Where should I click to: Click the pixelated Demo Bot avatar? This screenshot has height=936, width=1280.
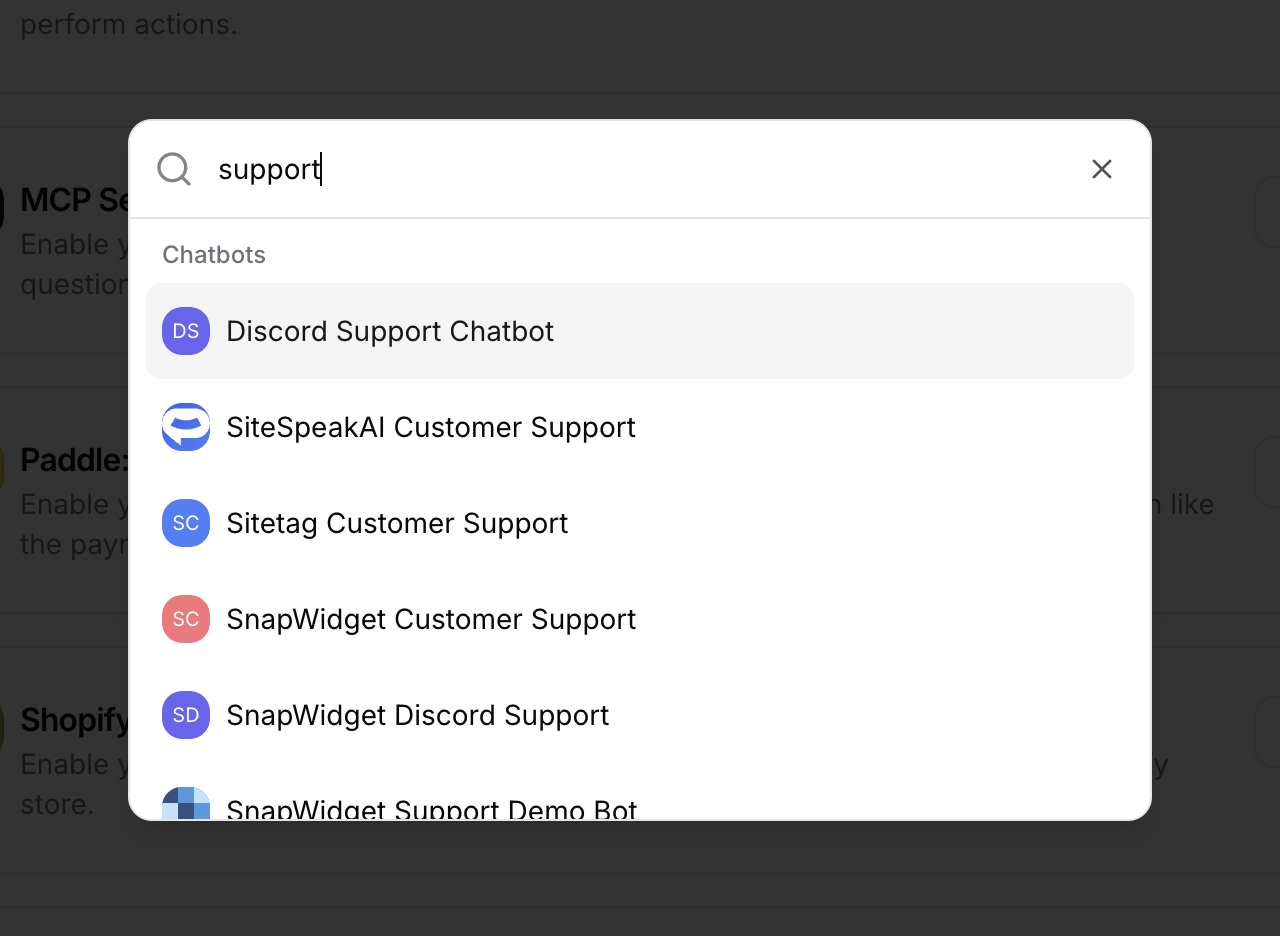point(186,805)
